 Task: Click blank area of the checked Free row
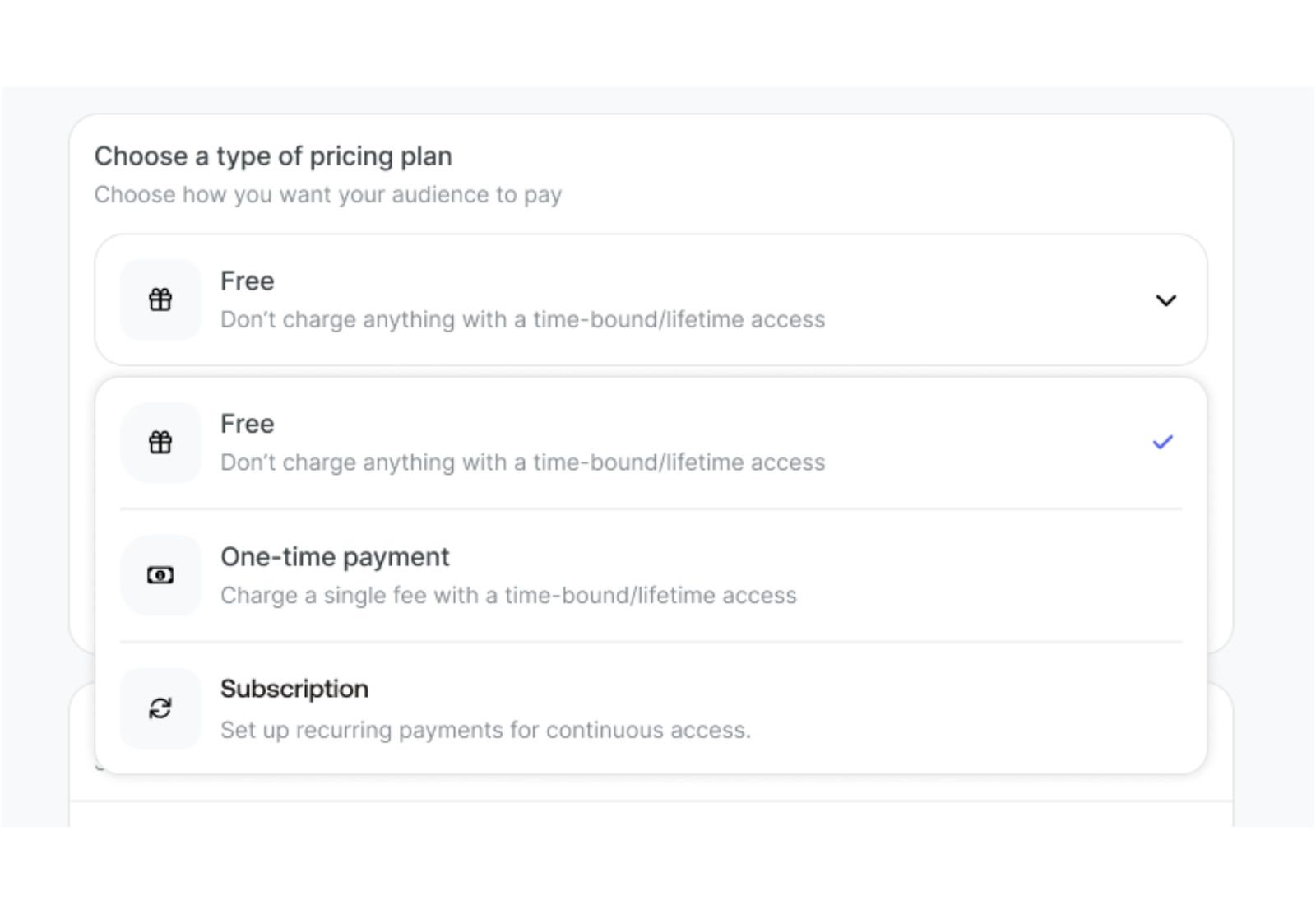987,443
